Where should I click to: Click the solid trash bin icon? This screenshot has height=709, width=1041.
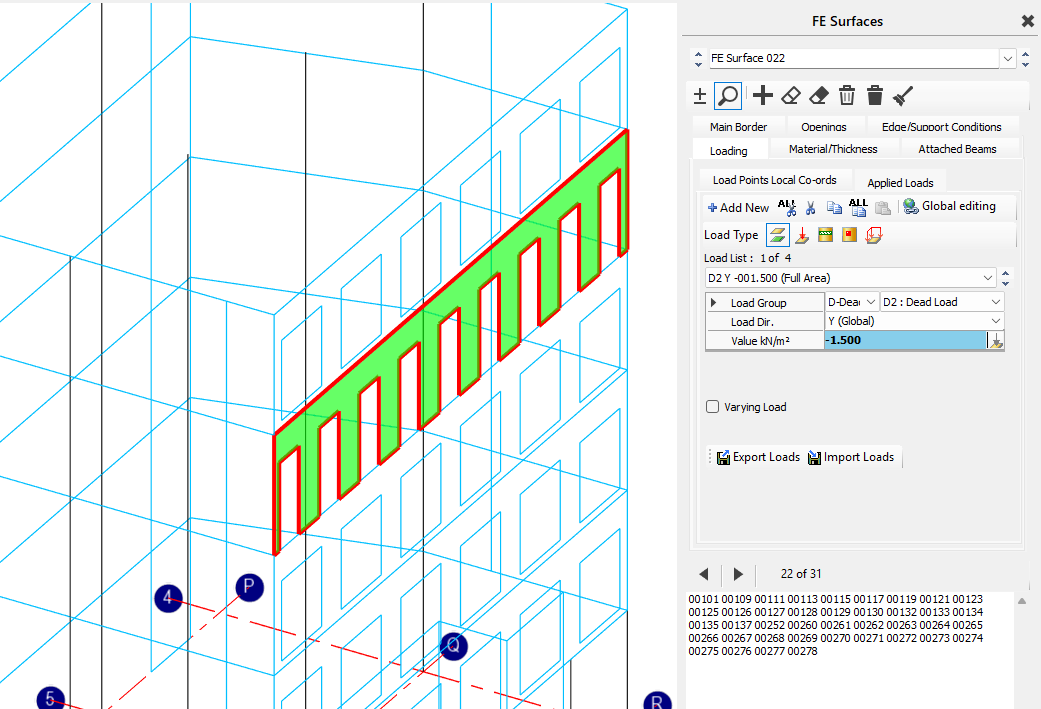[875, 96]
